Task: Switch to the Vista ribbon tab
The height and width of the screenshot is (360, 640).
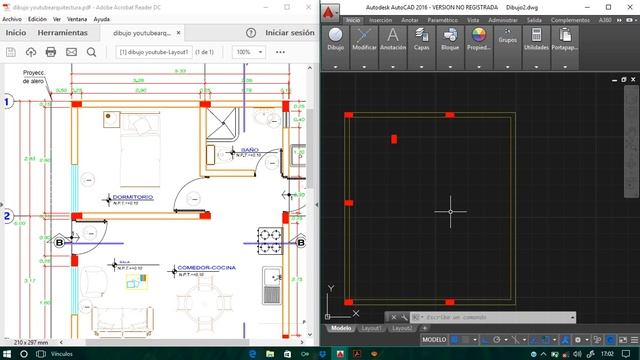Action: click(473, 20)
